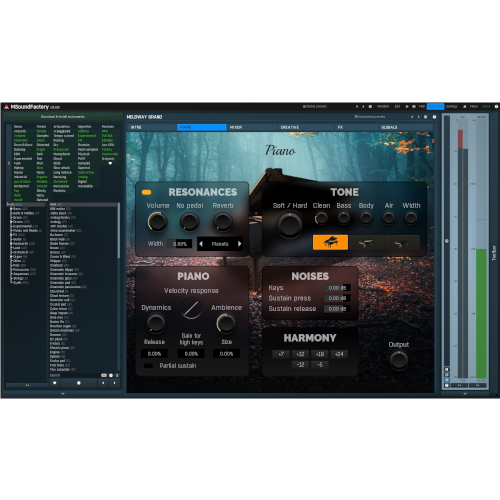Click the Resonances Reverb knob

tap(223, 222)
